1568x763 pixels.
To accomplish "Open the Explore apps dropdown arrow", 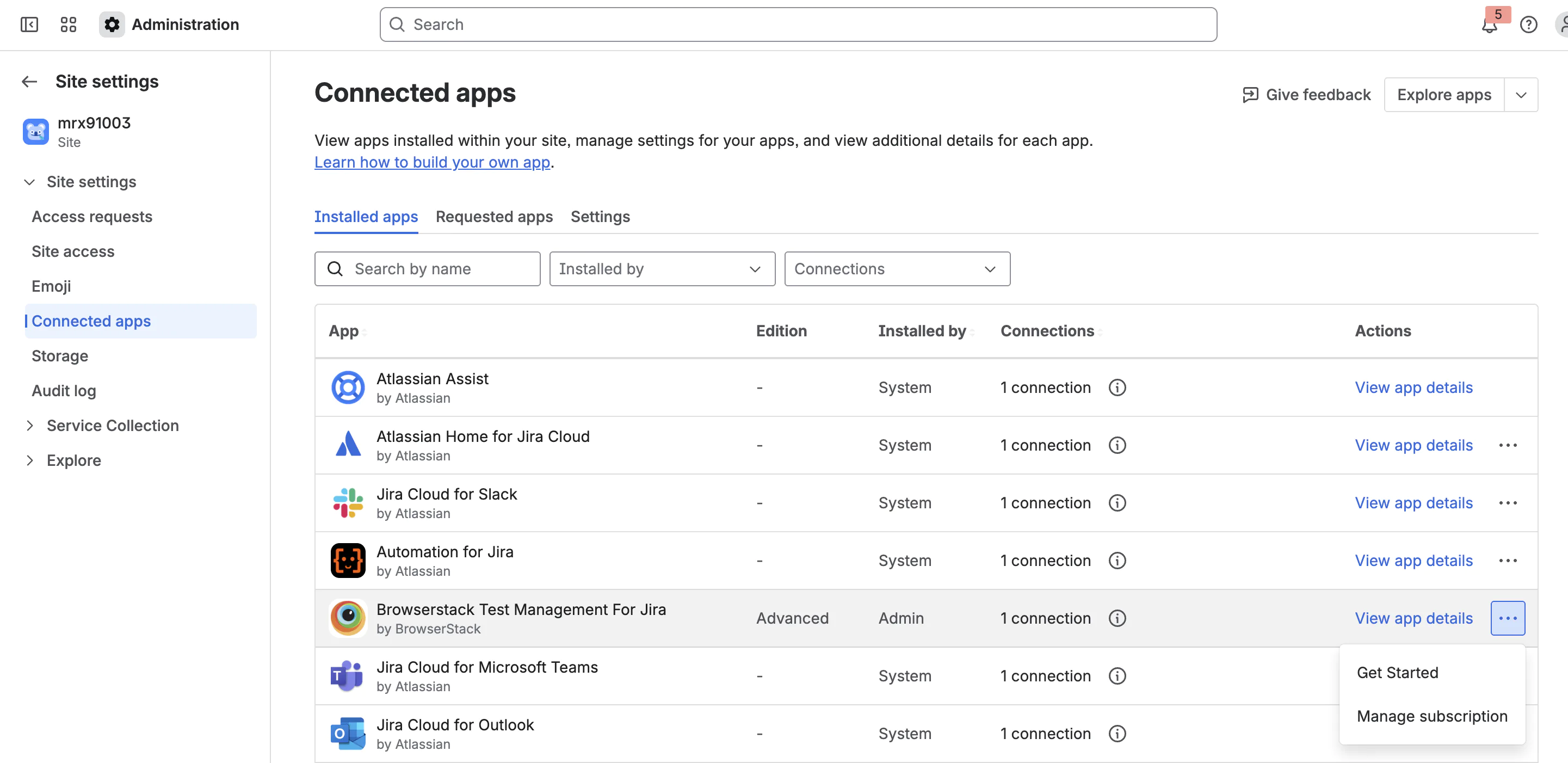I will (1521, 95).
